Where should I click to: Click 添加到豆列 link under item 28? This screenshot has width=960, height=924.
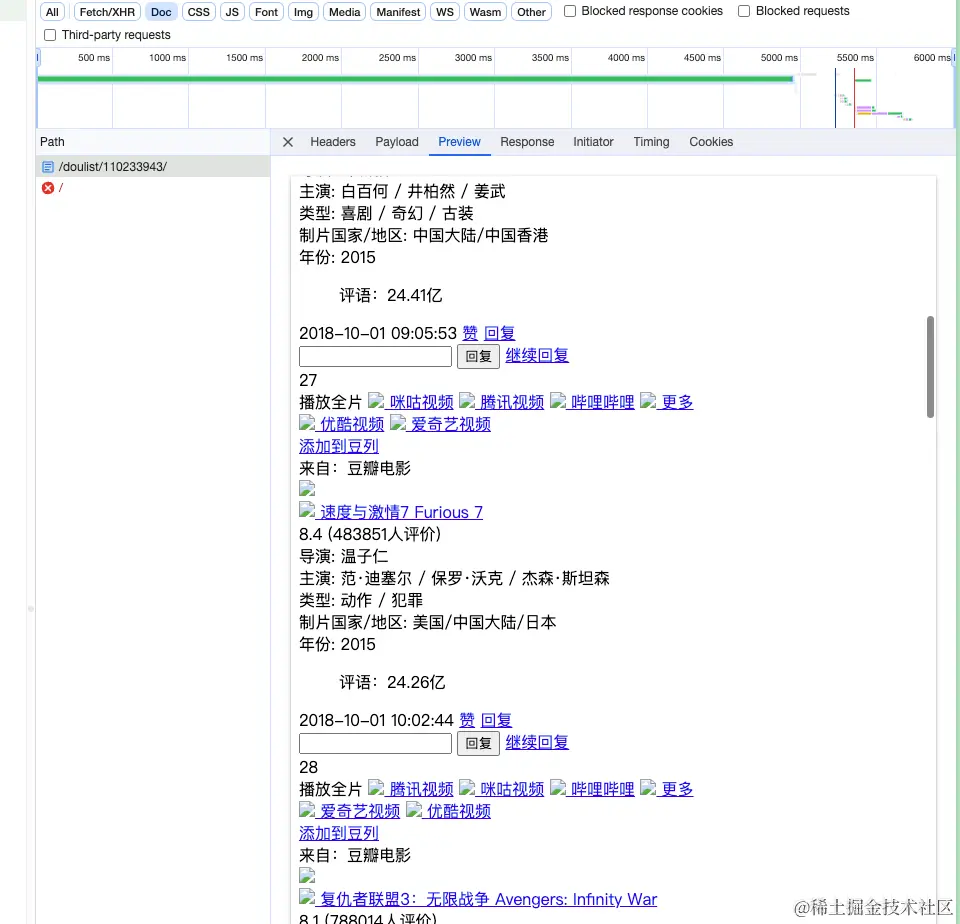tap(339, 833)
